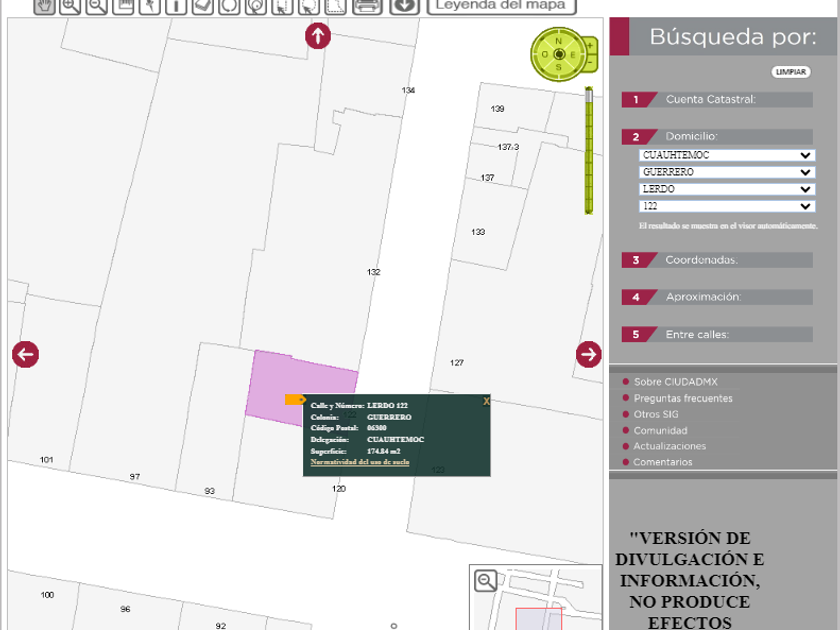Click N on the compass control
The width and height of the screenshot is (840, 630).
(x=559, y=41)
